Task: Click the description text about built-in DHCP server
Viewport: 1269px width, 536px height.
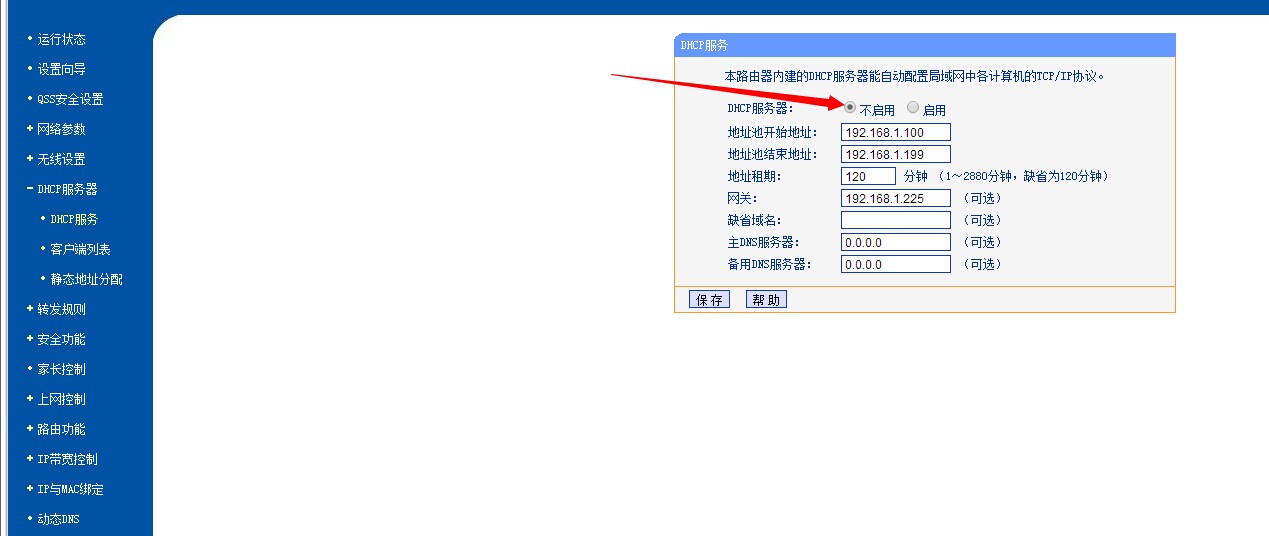Action: tap(914, 76)
